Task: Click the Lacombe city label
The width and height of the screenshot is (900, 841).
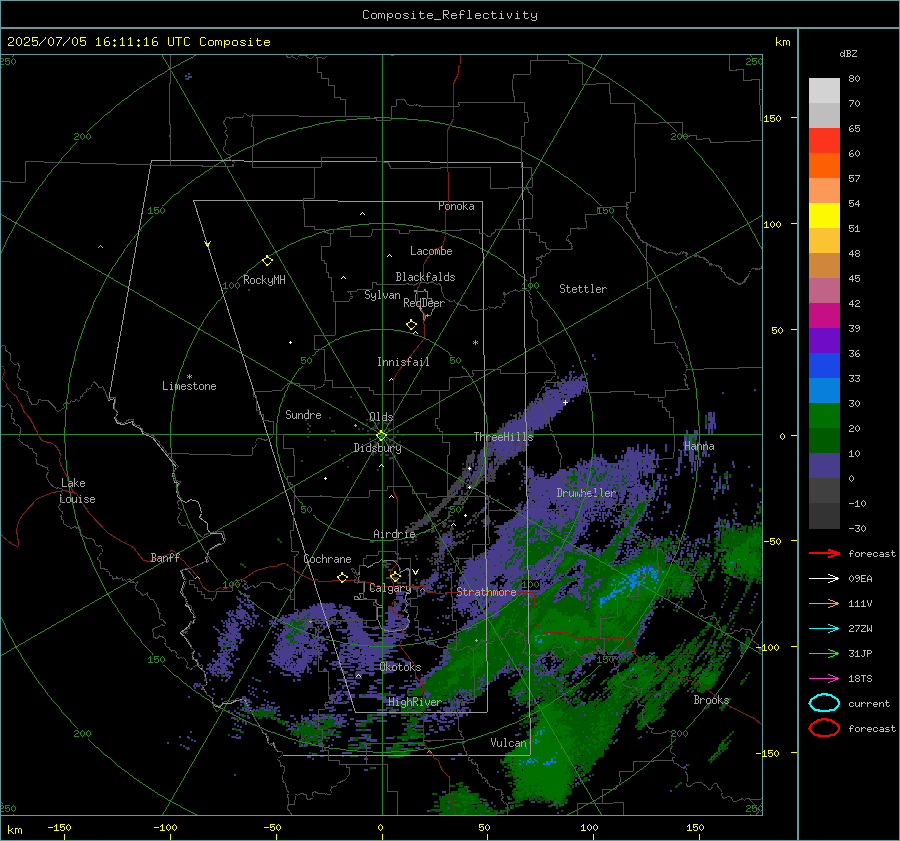Action: coord(431,251)
